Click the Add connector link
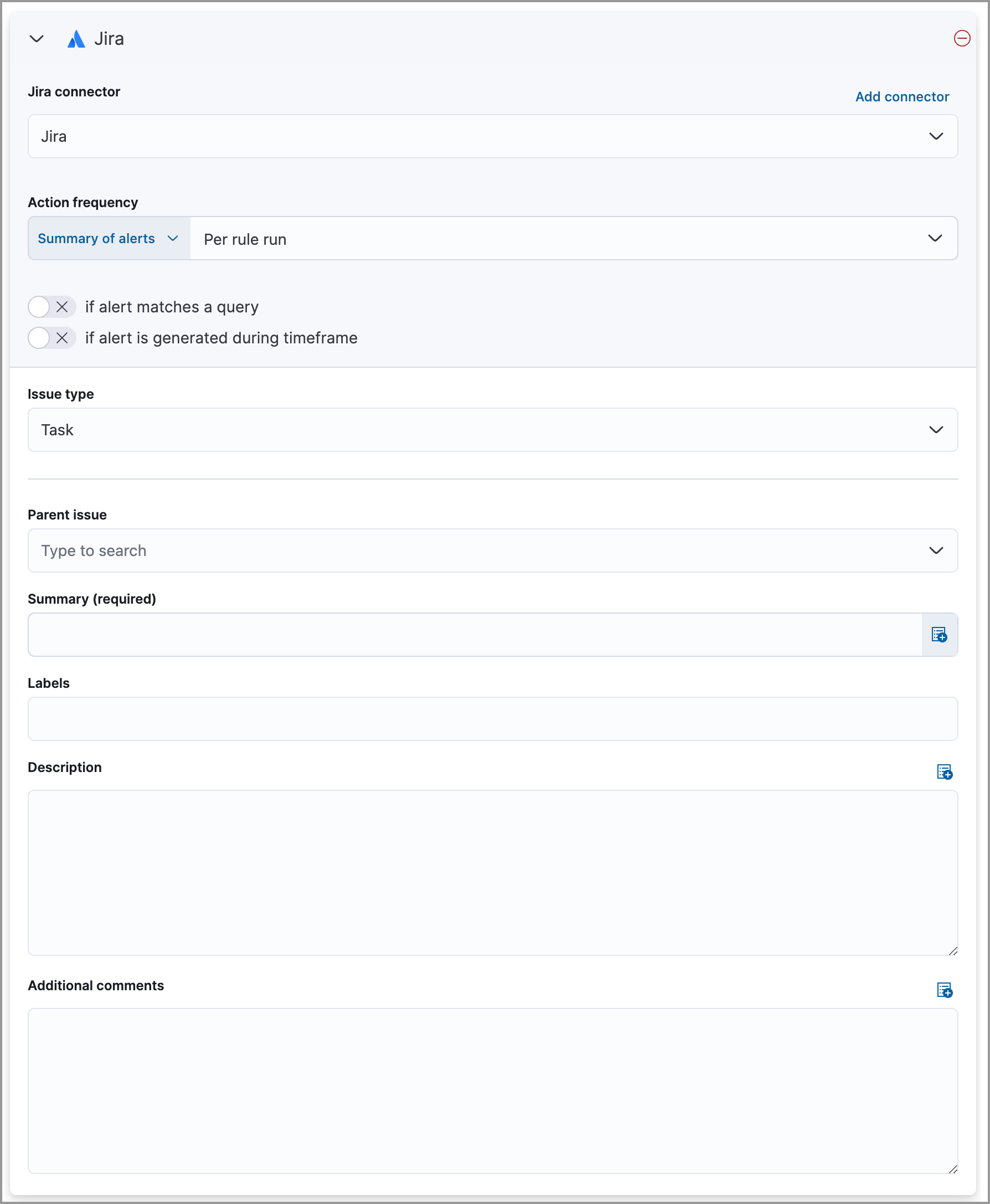990x1204 pixels. pyautogui.click(x=901, y=96)
